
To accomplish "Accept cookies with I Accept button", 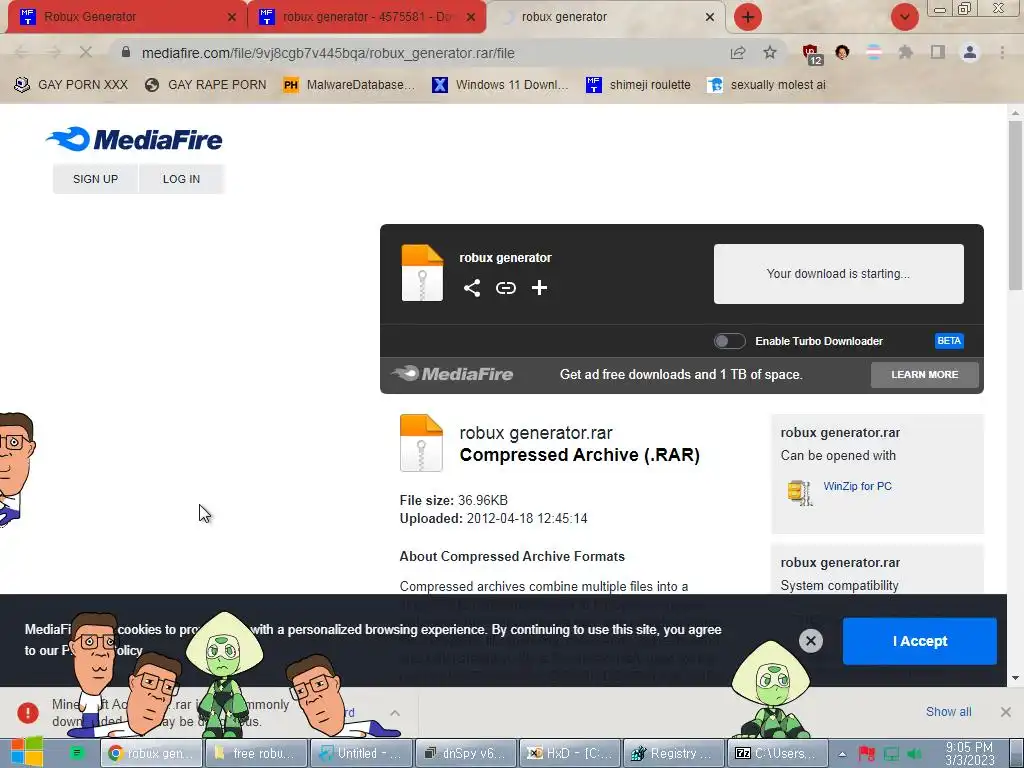I will coord(920,641).
